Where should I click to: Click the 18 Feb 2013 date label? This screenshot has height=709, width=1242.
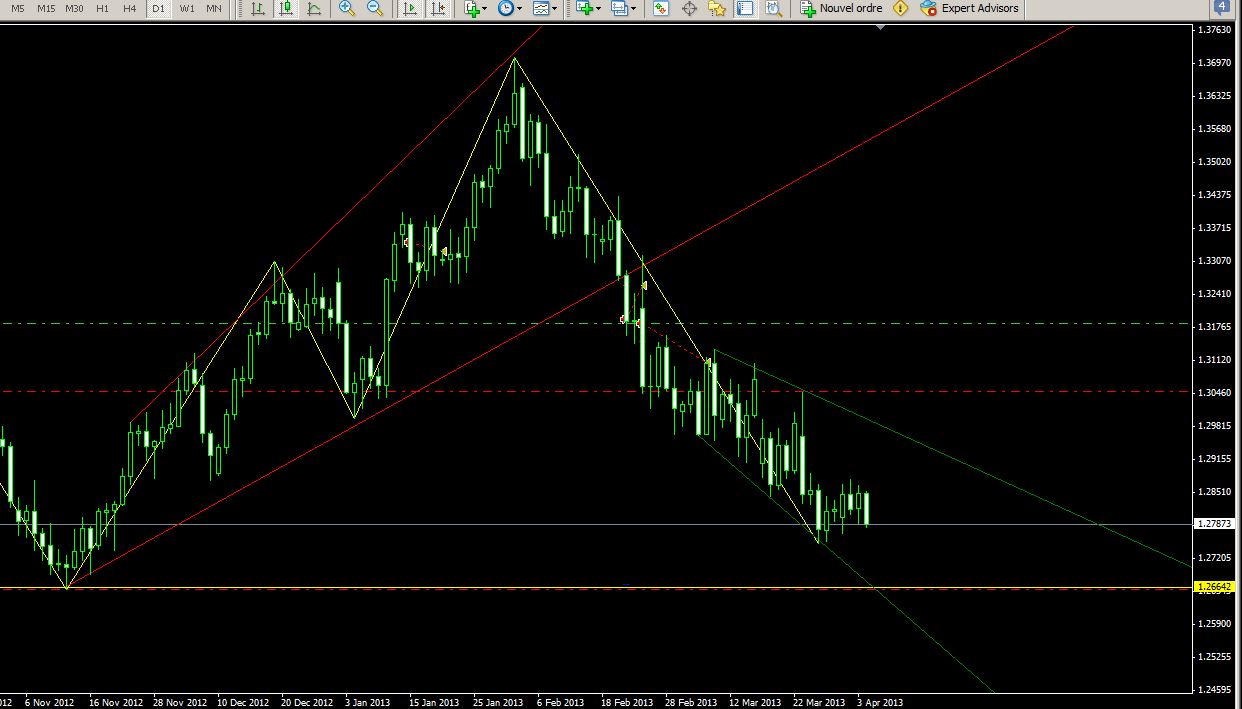pos(627,702)
